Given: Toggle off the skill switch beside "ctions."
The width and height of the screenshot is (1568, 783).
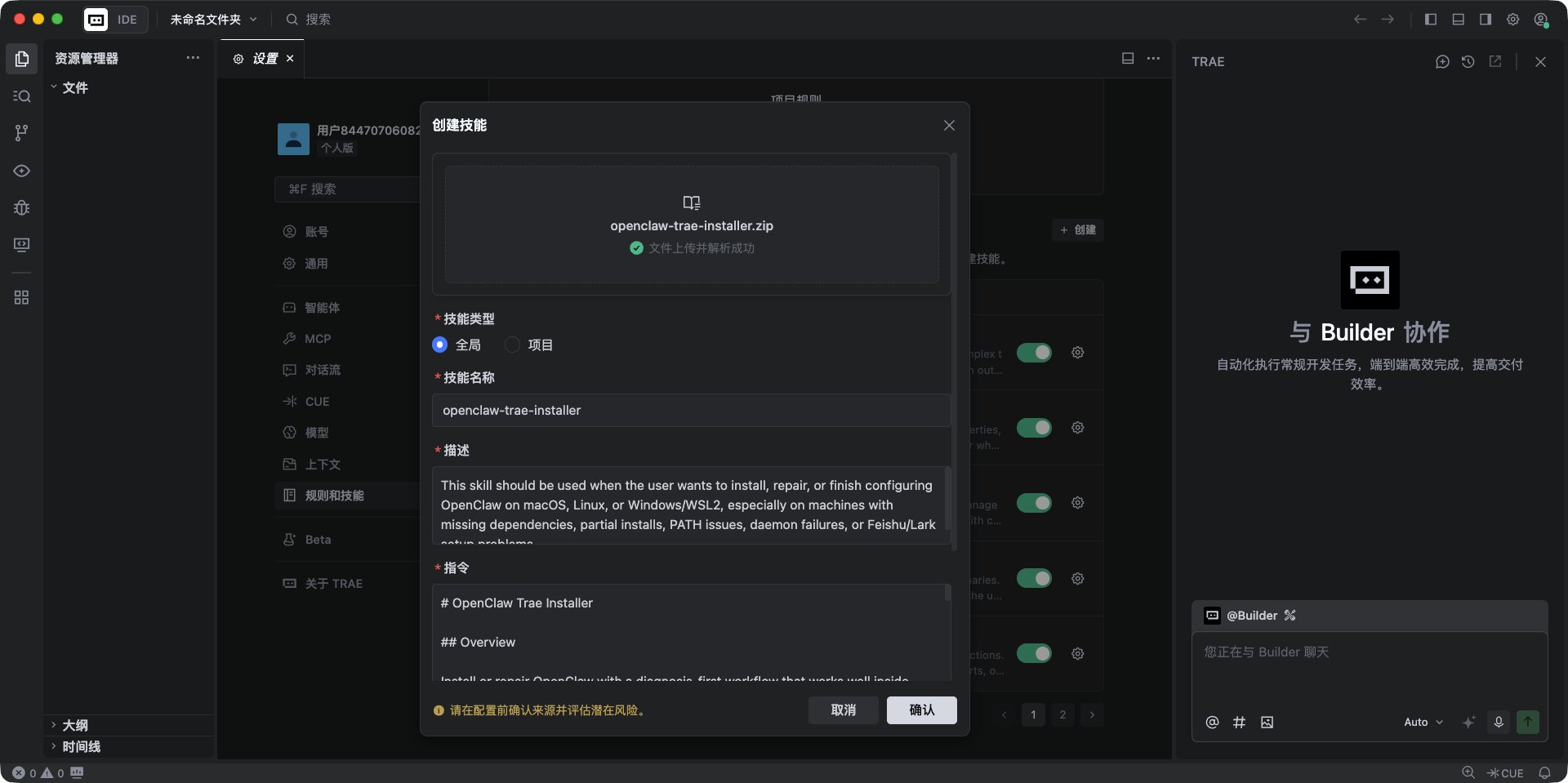Looking at the screenshot, I should 1035,653.
